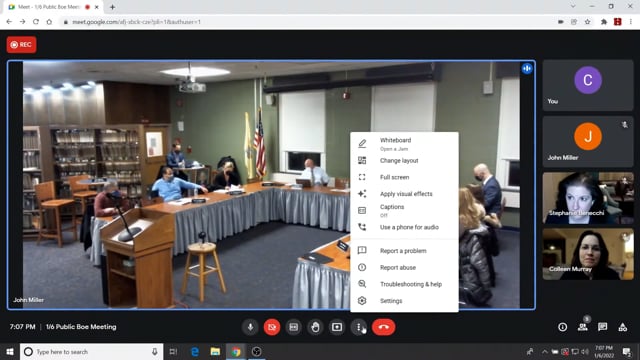Screen dimensions: 640x360
Task: Turn the camera back on
Action: click(272, 327)
